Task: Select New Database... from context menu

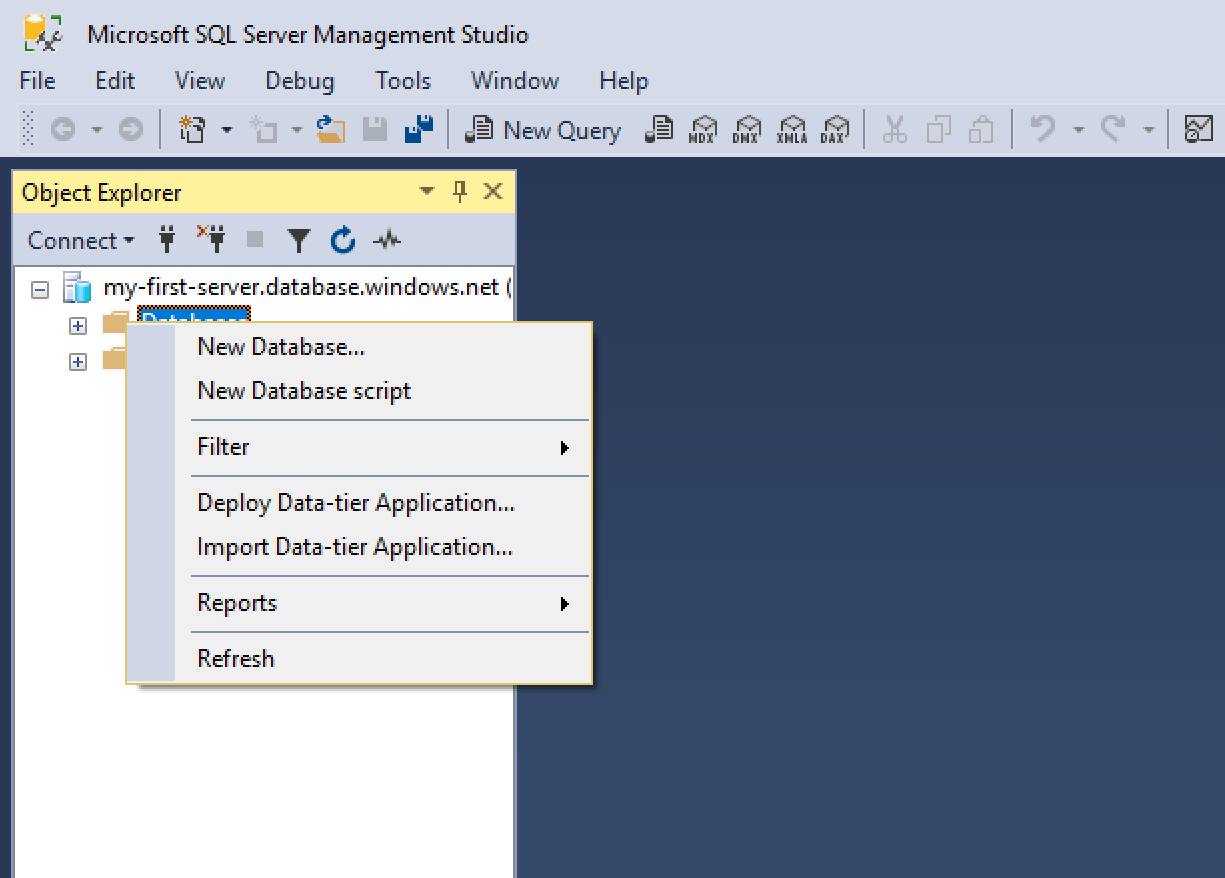Action: pos(281,347)
